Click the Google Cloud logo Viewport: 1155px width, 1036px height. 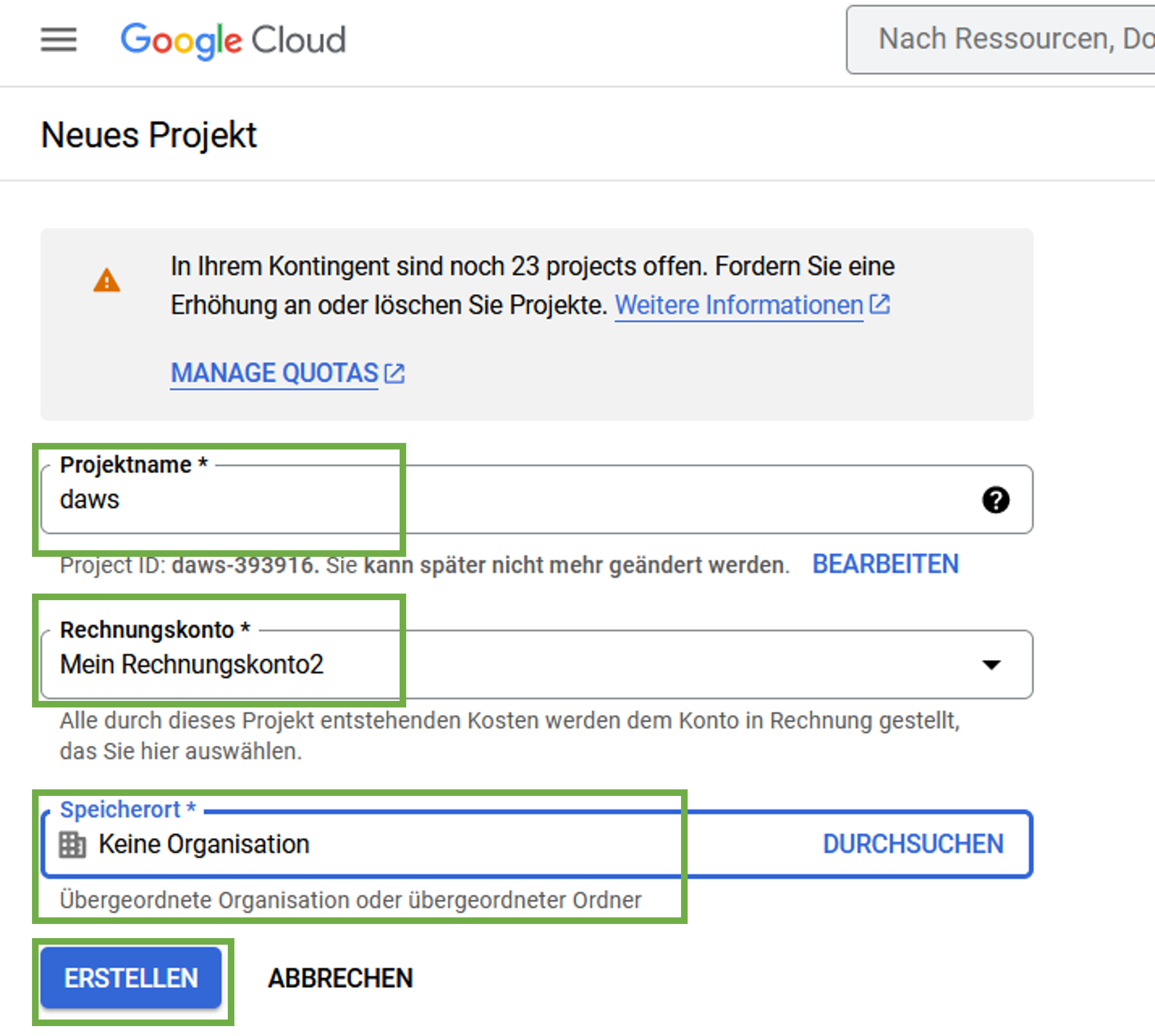pos(233,40)
